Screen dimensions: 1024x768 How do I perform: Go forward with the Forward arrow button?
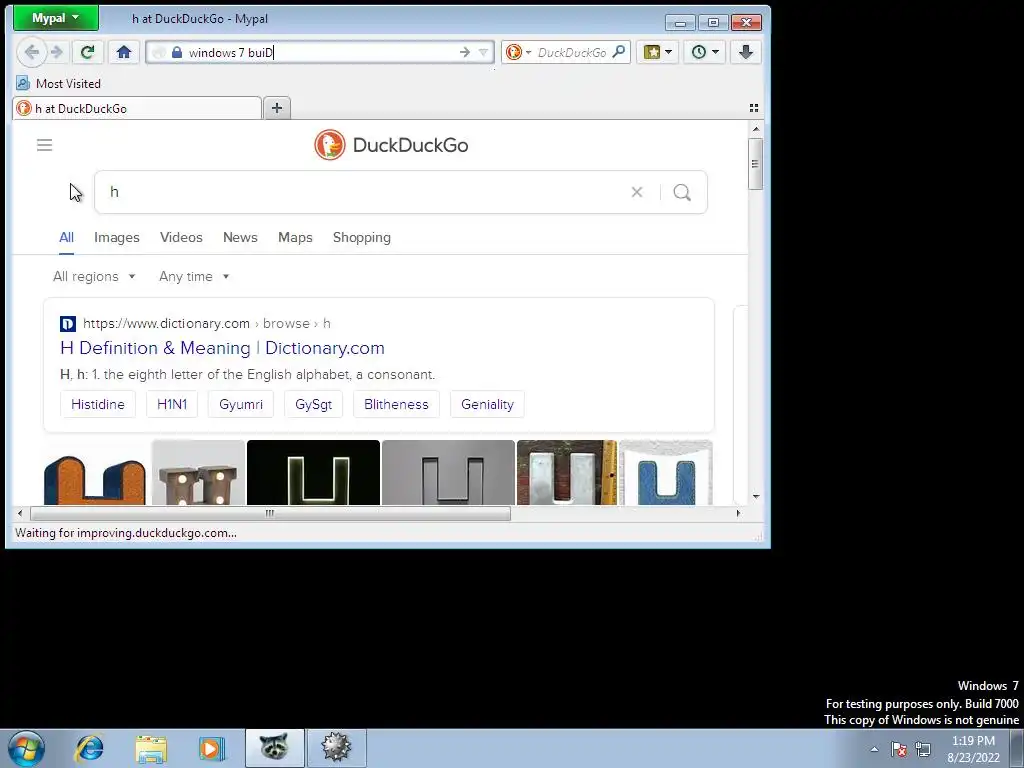coord(57,52)
